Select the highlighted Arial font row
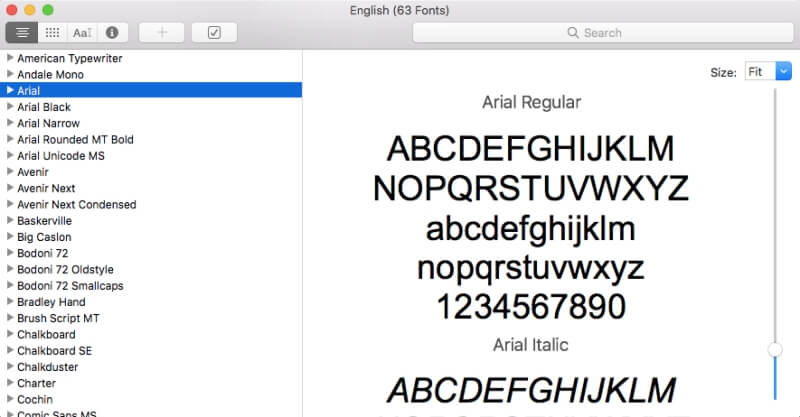800x417 pixels. pyautogui.click(x=151, y=90)
